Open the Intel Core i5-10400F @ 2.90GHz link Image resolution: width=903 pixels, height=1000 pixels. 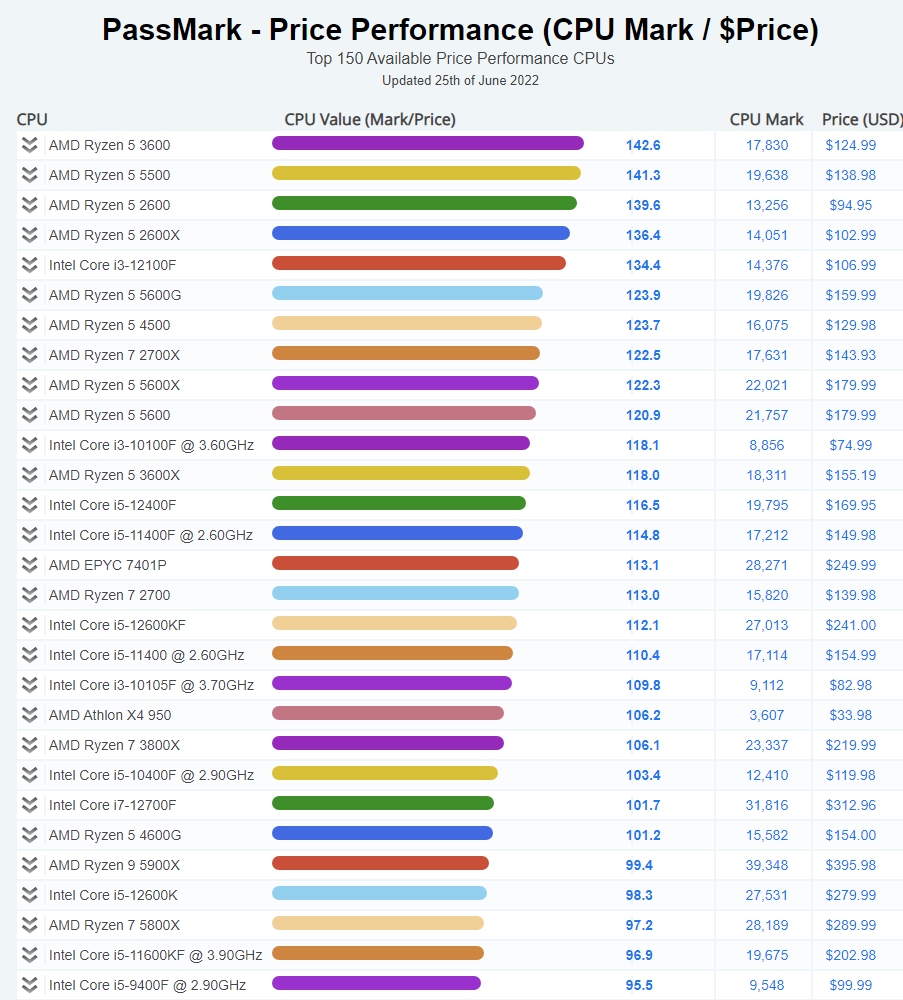[151, 775]
